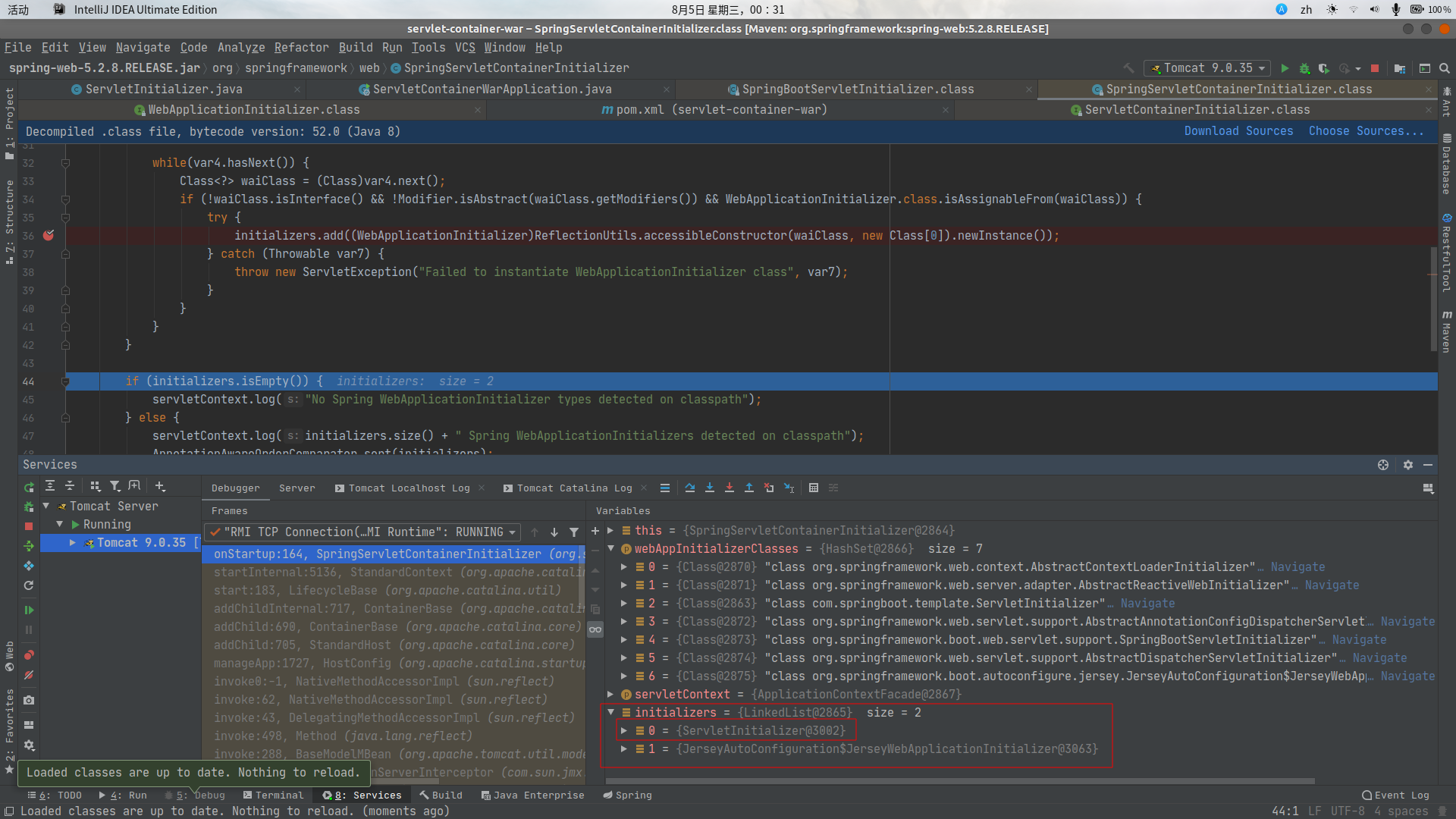Click the Get Thread Dump camera icon
1456x819 pixels.
point(29,700)
